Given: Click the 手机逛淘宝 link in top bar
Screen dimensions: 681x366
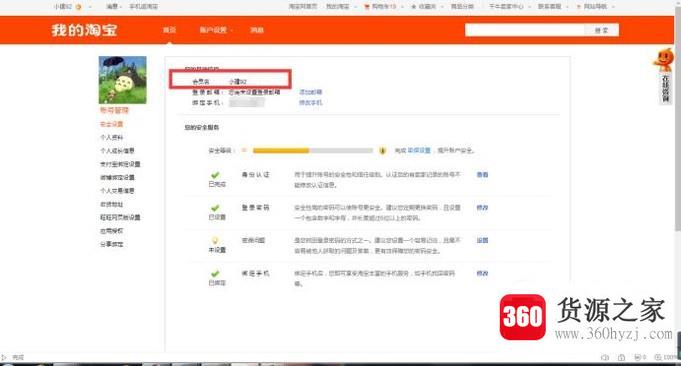Looking at the screenshot, I should [144, 7].
